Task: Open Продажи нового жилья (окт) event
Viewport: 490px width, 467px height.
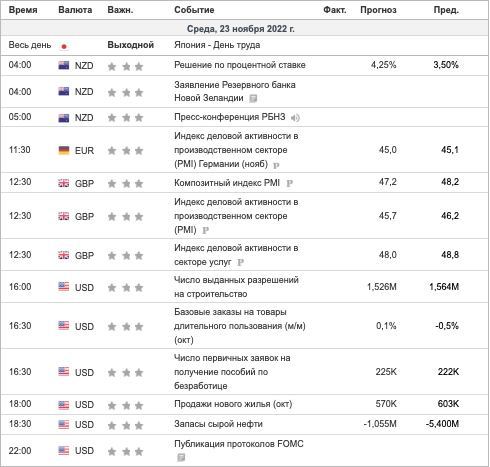Action: click(x=233, y=404)
